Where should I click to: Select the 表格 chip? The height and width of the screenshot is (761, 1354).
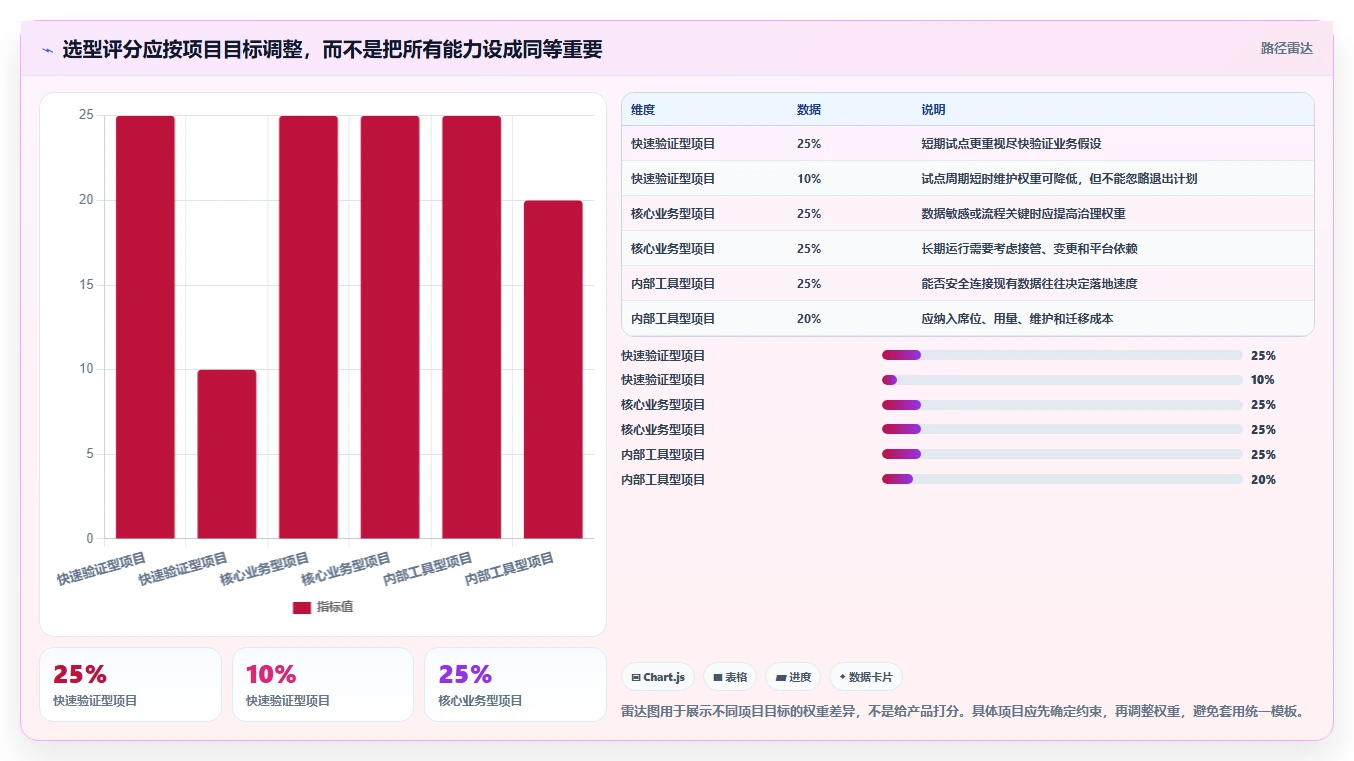tap(730, 677)
